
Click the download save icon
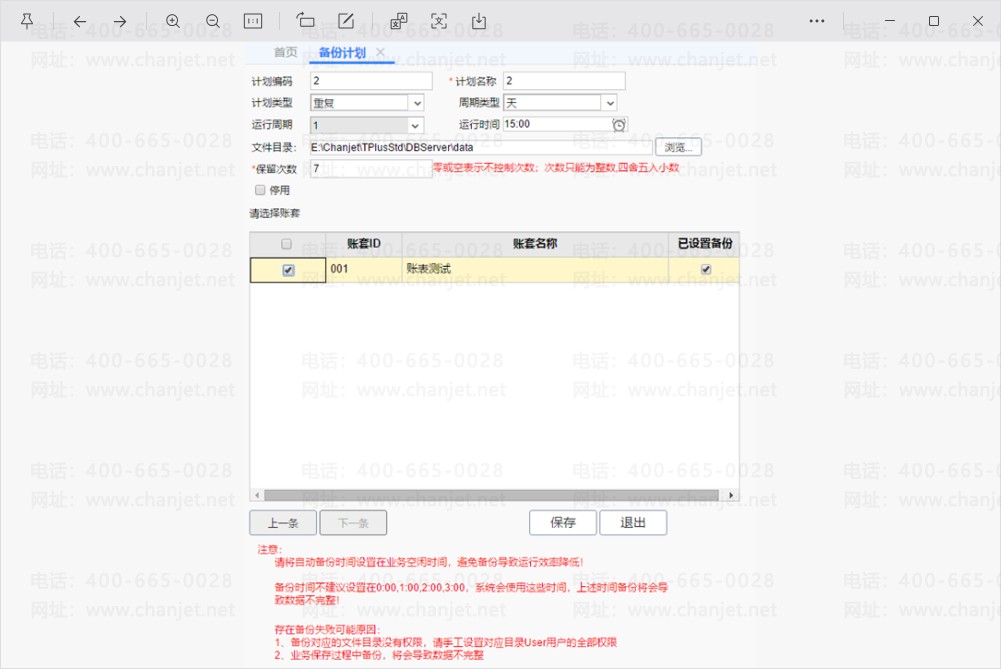pyautogui.click(x=478, y=21)
